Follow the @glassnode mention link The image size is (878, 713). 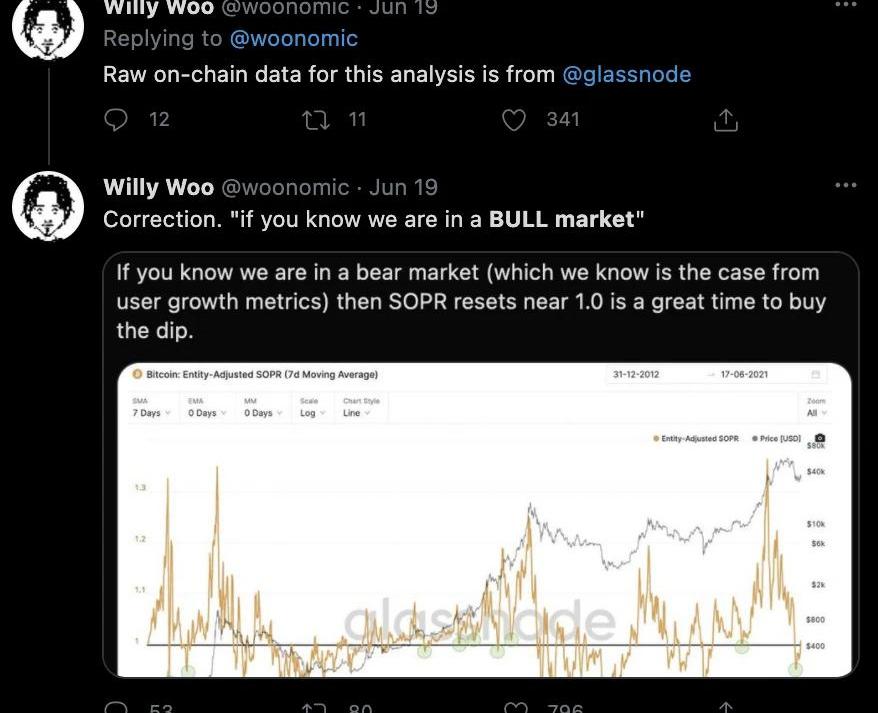pyautogui.click(x=626, y=74)
